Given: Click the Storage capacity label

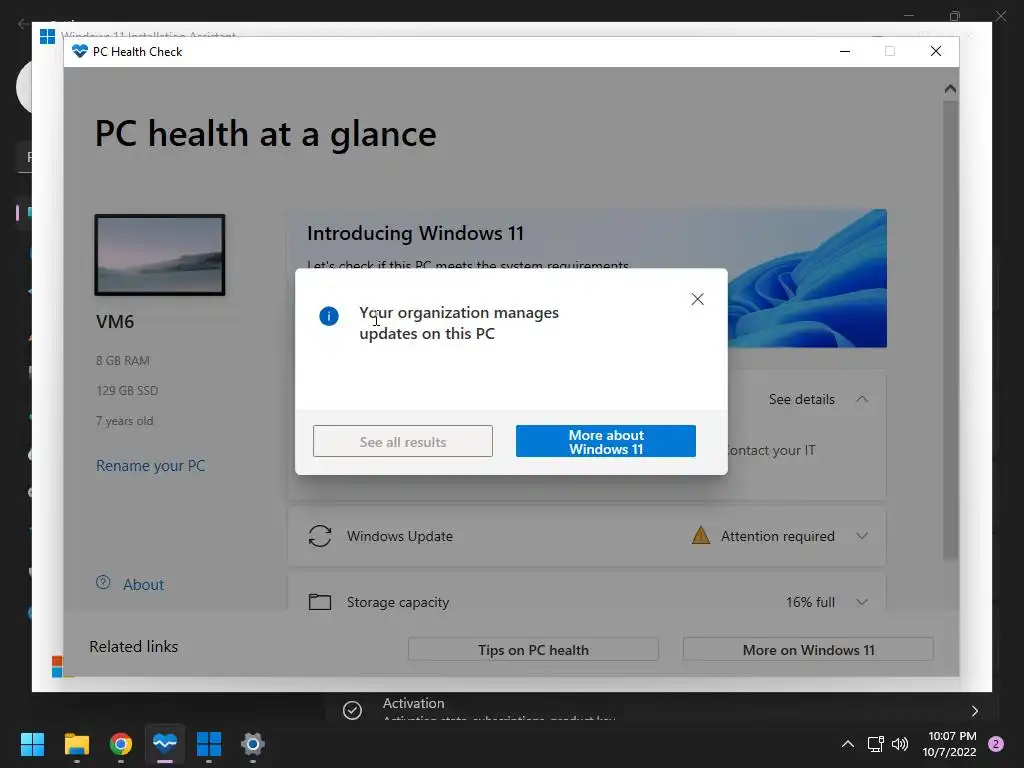Looking at the screenshot, I should (398, 602).
